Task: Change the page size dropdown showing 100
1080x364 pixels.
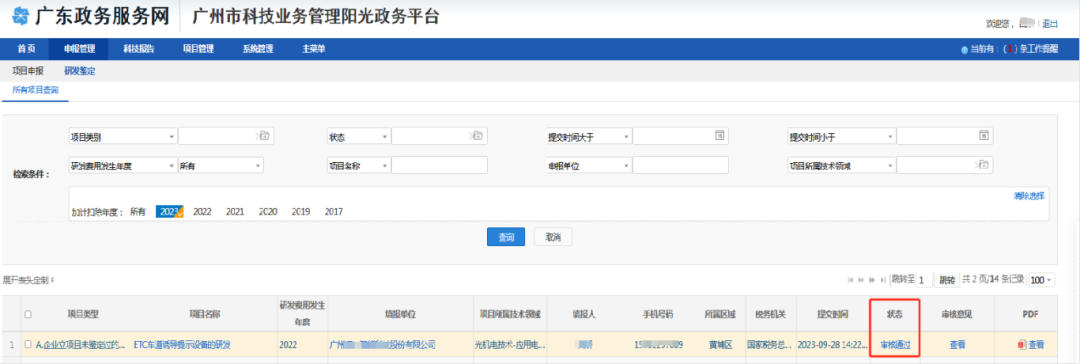Action: pyautogui.click(x=1041, y=280)
